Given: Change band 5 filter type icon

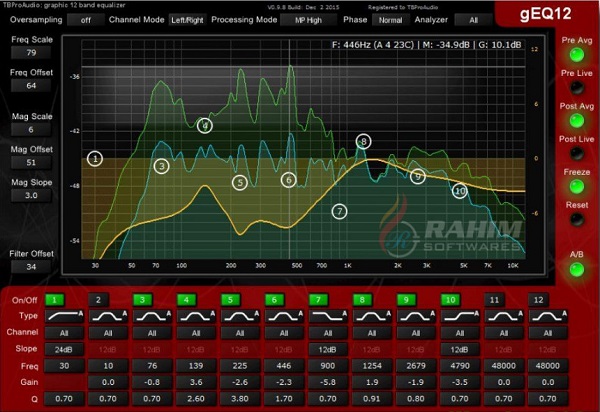Looking at the screenshot, I should point(240,316).
